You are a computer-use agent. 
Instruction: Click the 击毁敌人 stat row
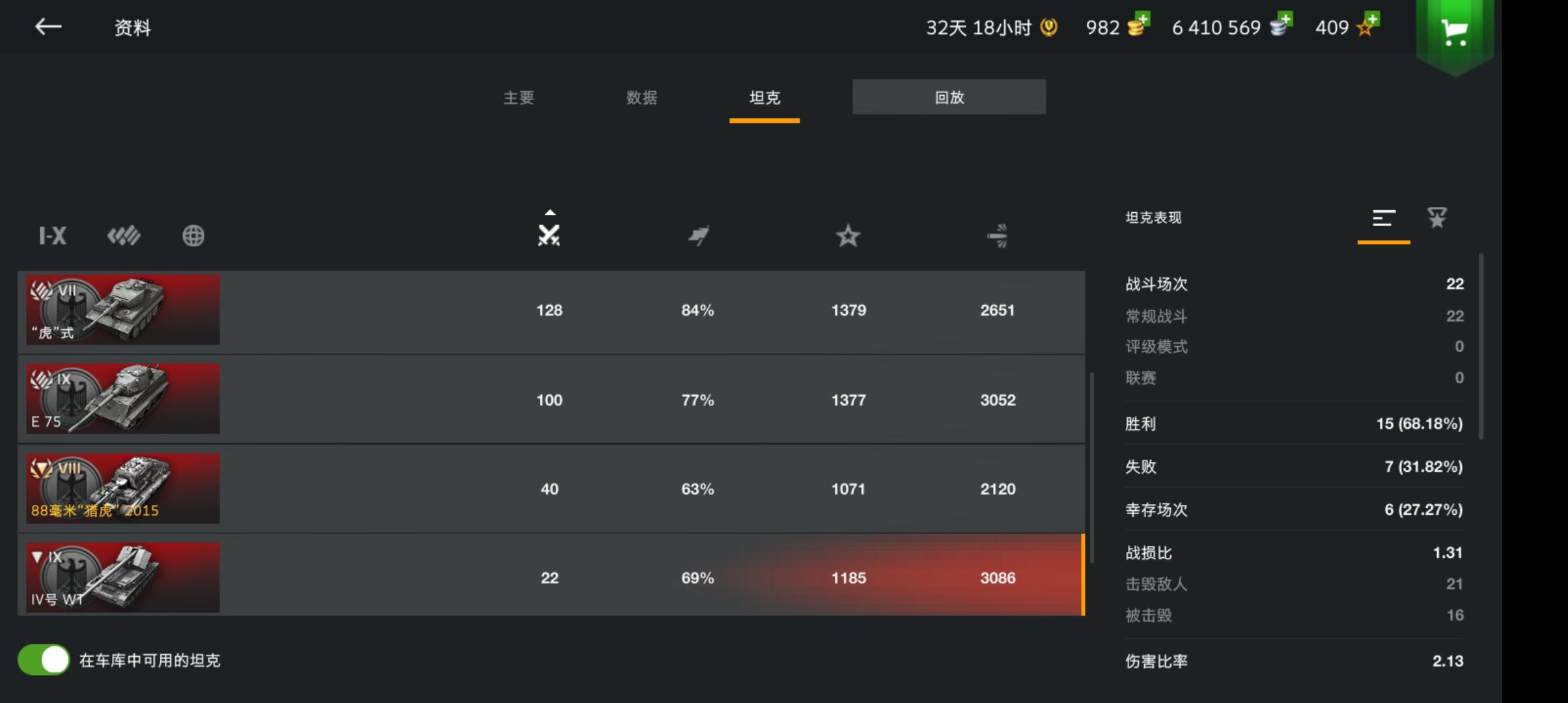1295,584
